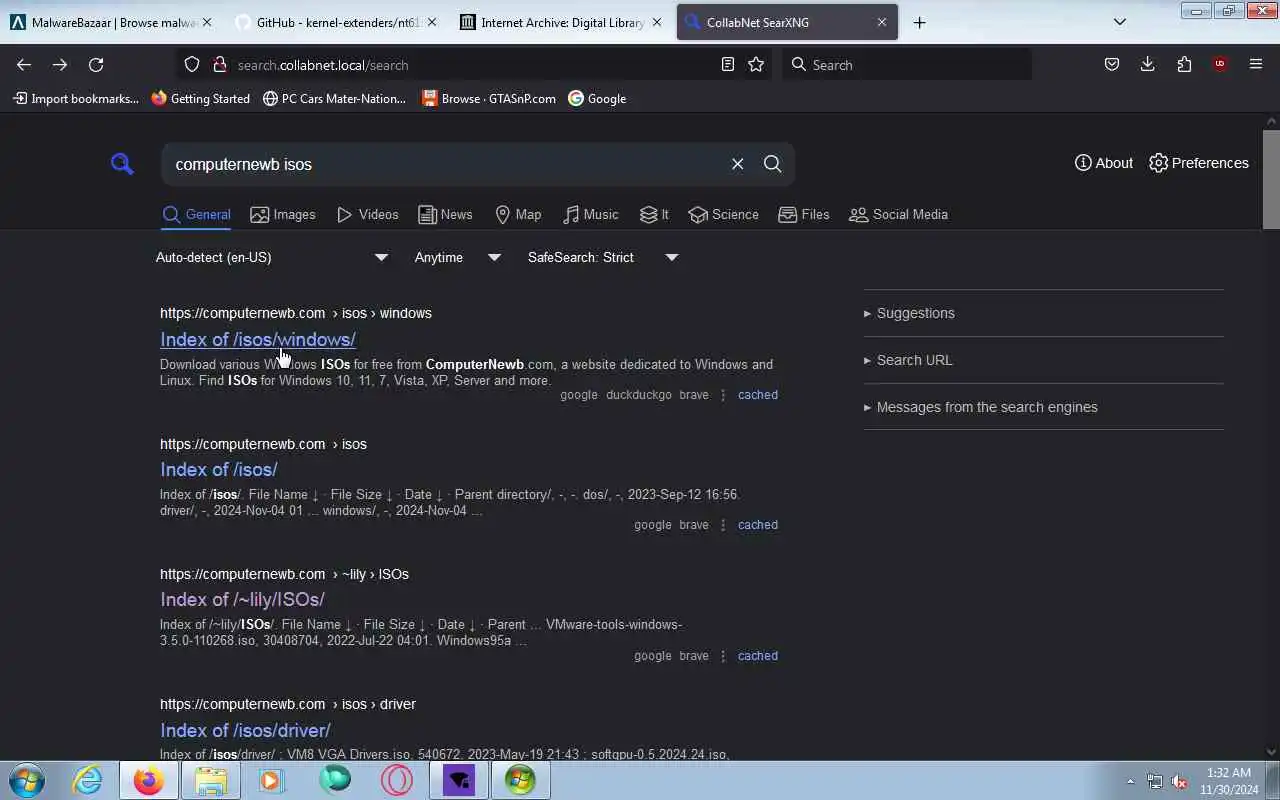This screenshot has width=1280, height=800.
Task: Go forward with the browser forward arrow
Action: click(x=60, y=64)
